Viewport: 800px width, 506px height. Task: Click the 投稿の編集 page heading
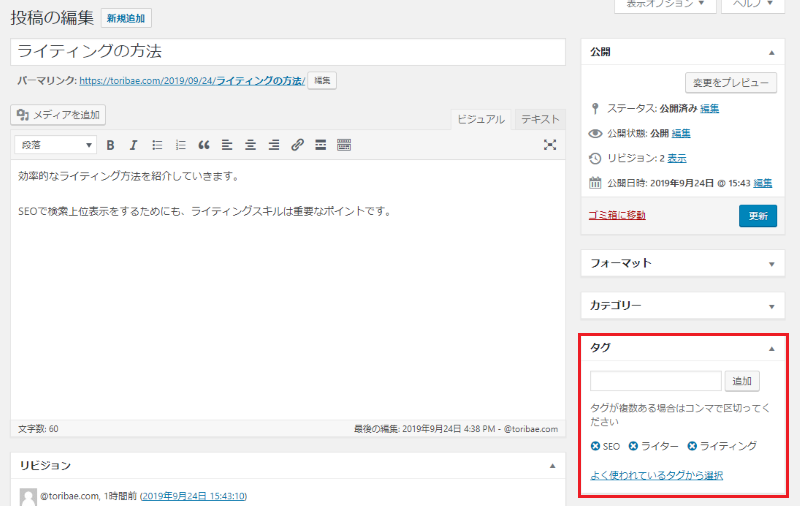pos(52,18)
